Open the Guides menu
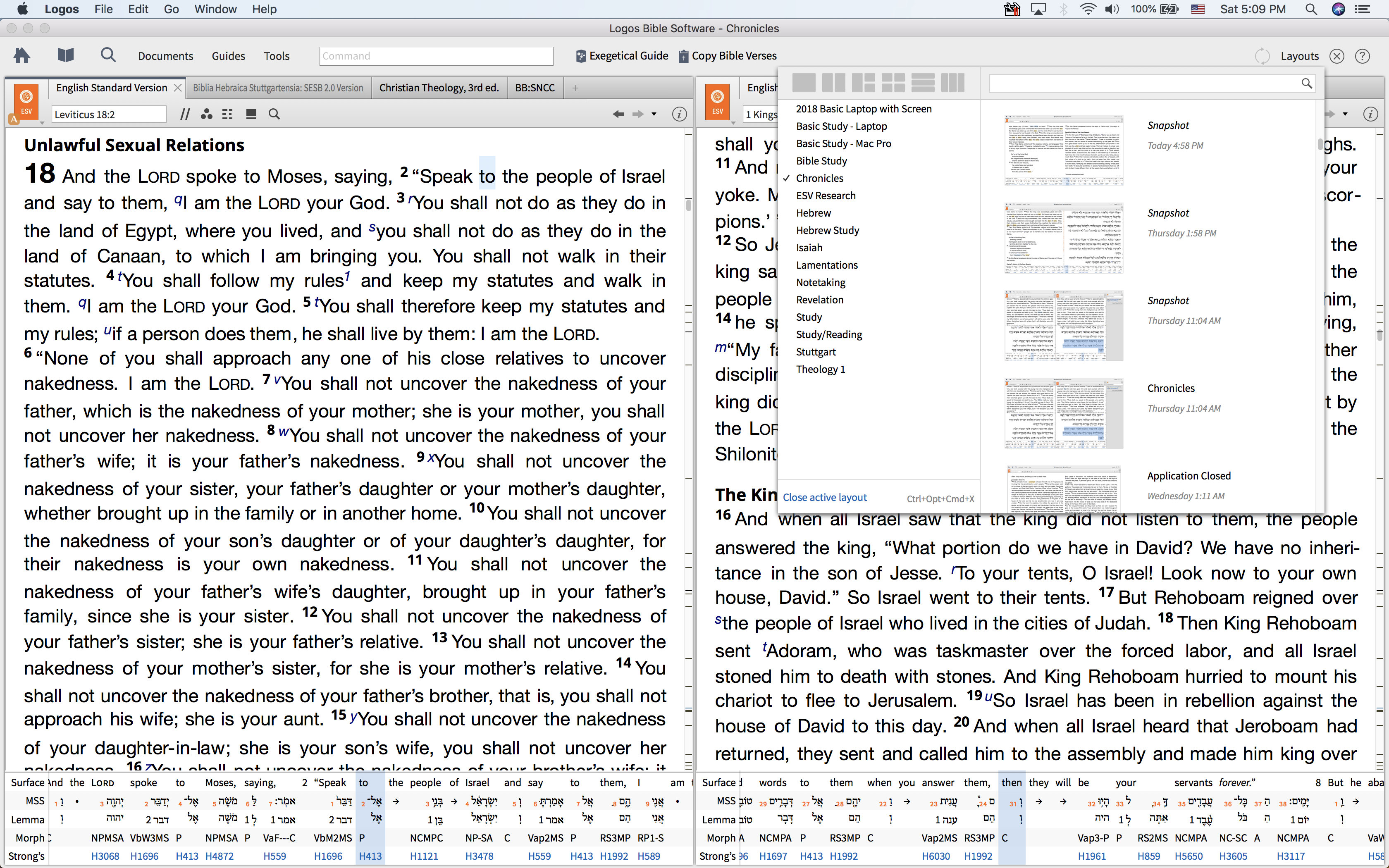The image size is (1389, 868). point(228,56)
